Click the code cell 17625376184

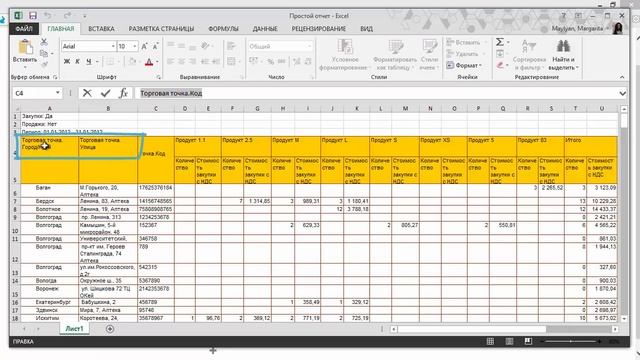(x=156, y=191)
